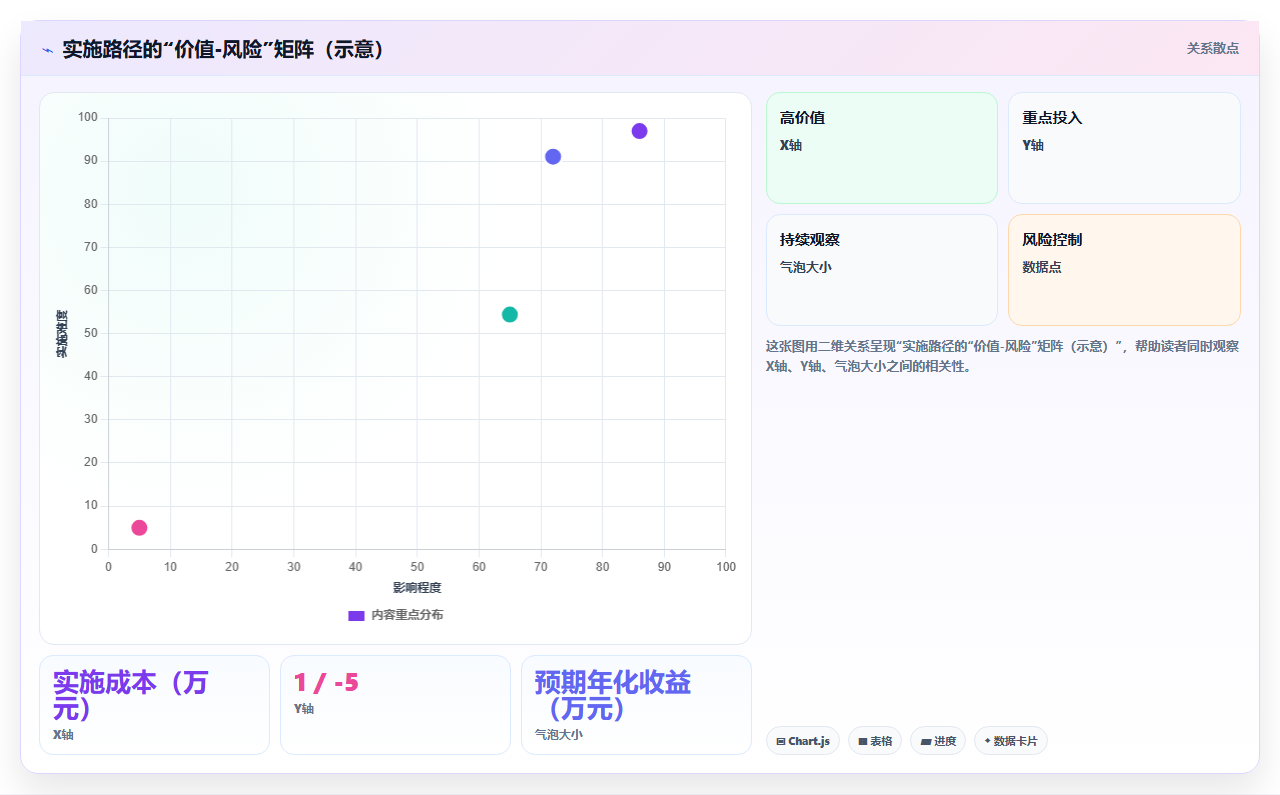Click the 关系散点 label in header
This screenshot has height=795, width=1280.
click(x=1212, y=48)
